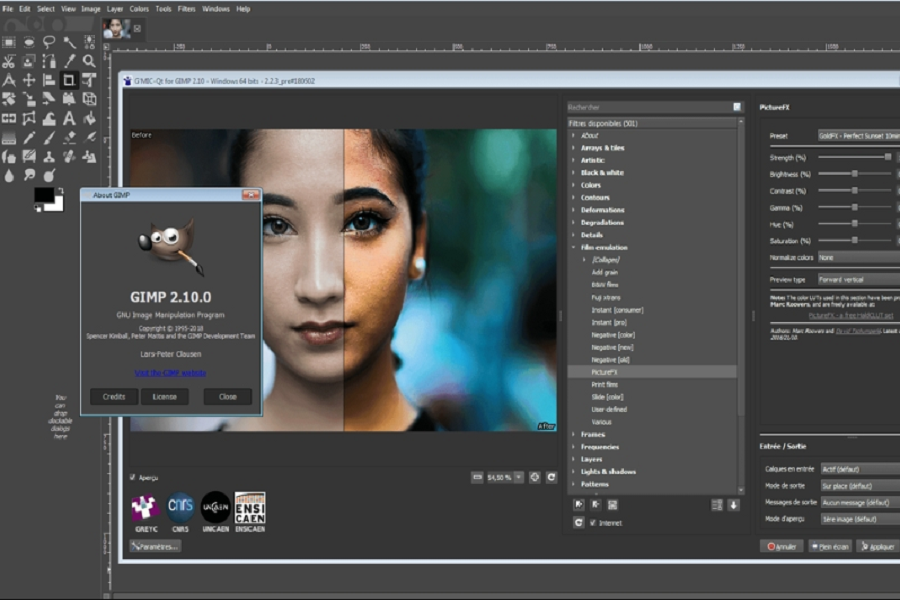Select the Text tool
The width and height of the screenshot is (900, 600).
(x=69, y=118)
